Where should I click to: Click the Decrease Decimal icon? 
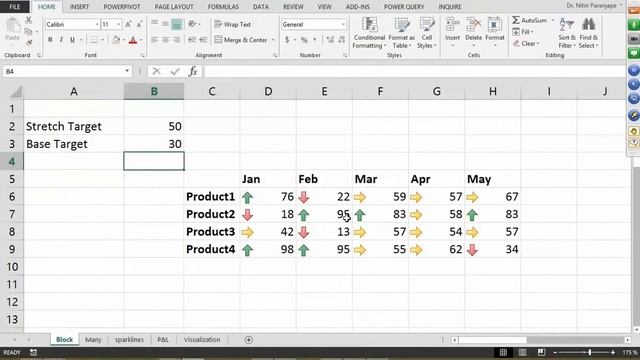point(342,40)
